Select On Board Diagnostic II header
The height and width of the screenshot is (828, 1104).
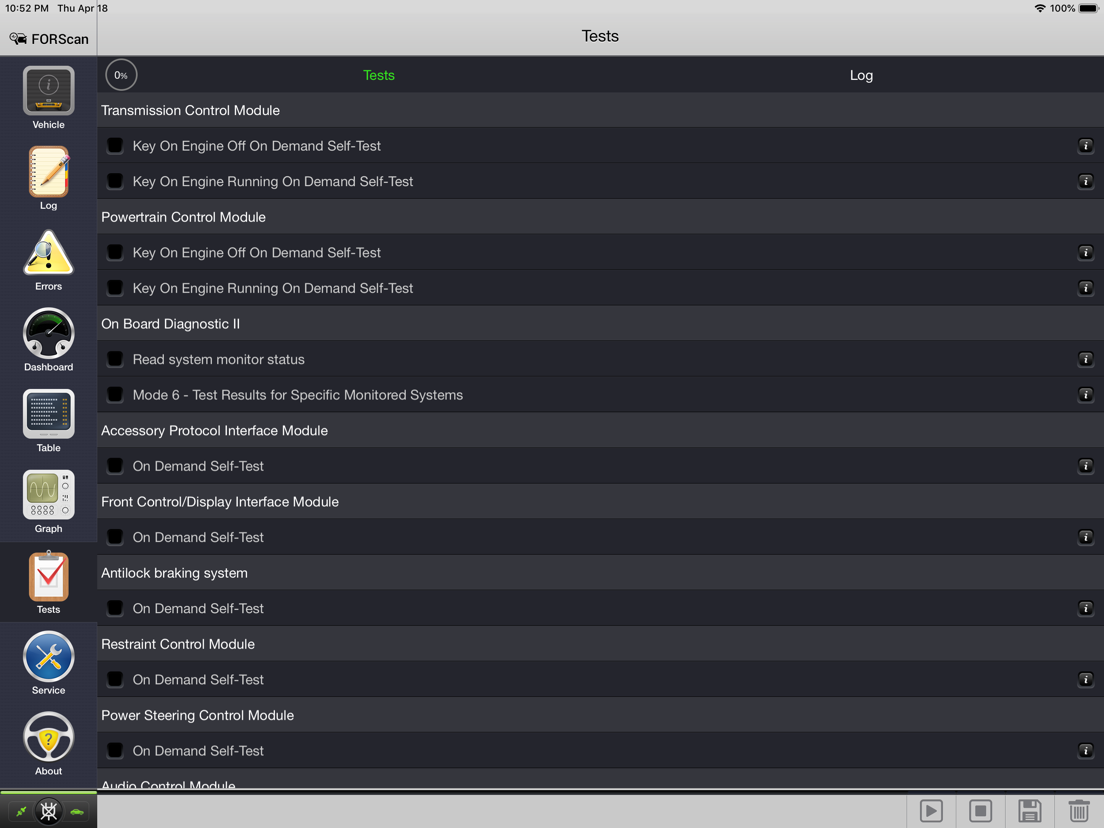click(601, 324)
